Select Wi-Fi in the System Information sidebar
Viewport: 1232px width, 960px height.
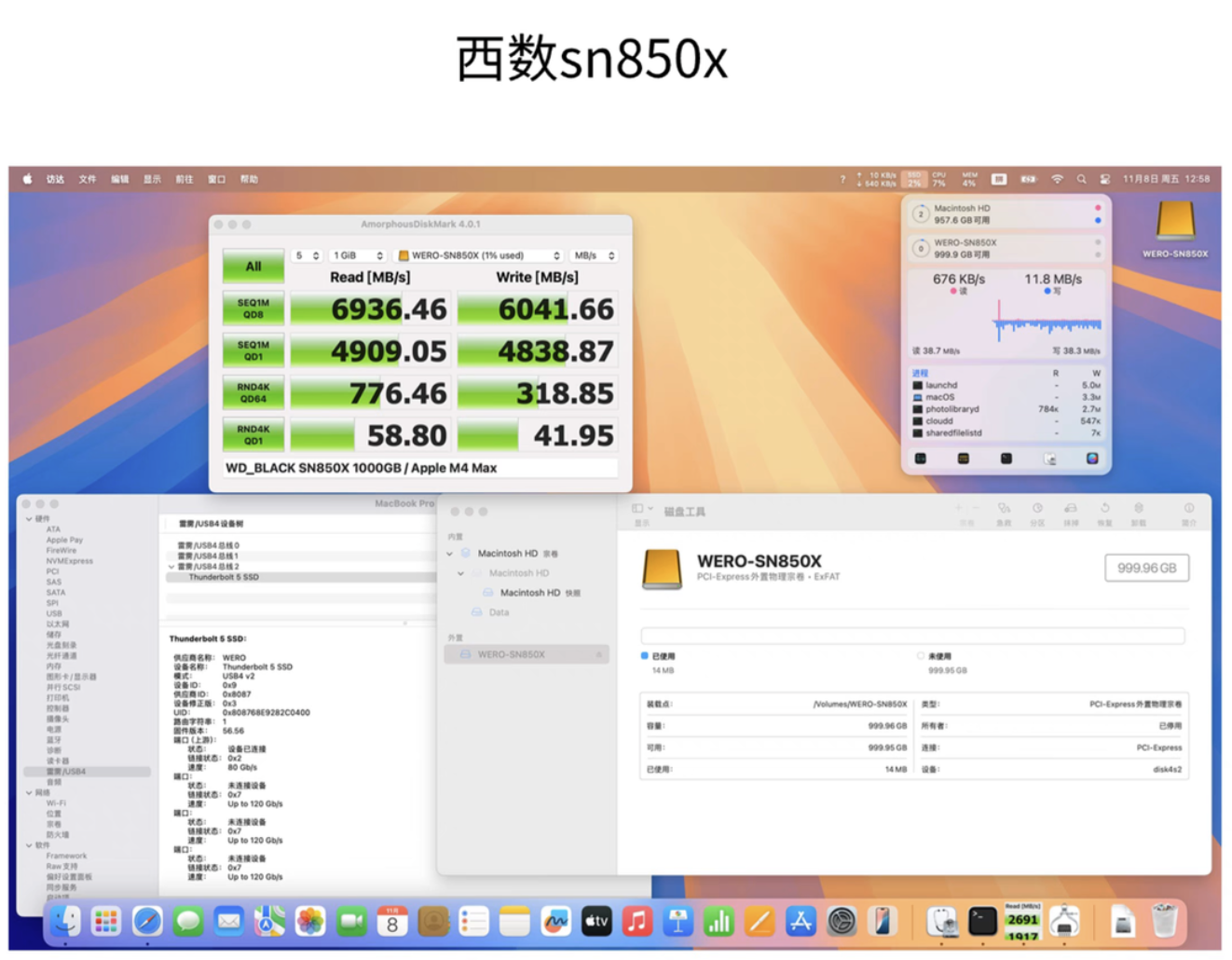(56, 803)
